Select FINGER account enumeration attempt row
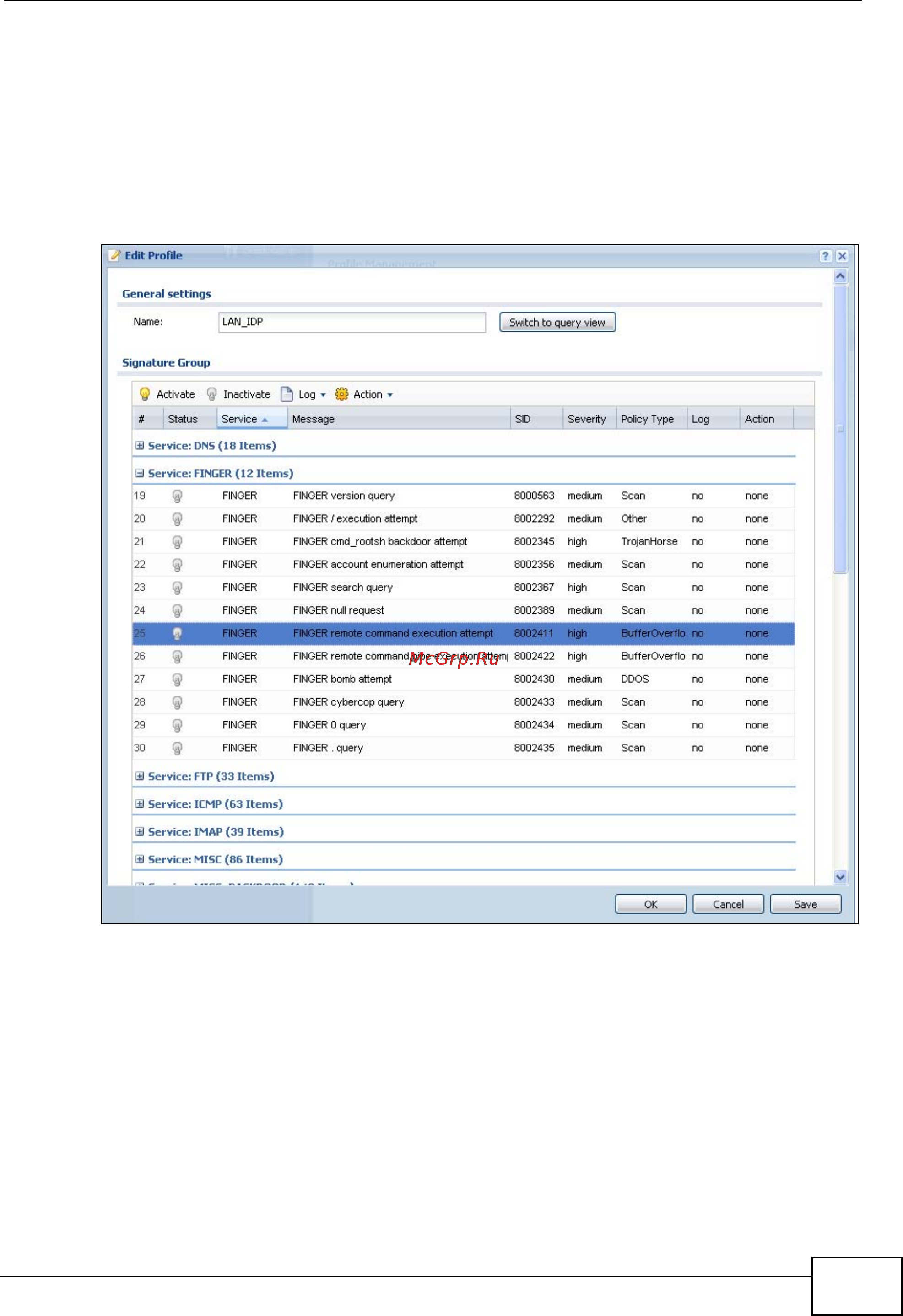The height and width of the screenshot is (1316, 903). tap(463, 565)
